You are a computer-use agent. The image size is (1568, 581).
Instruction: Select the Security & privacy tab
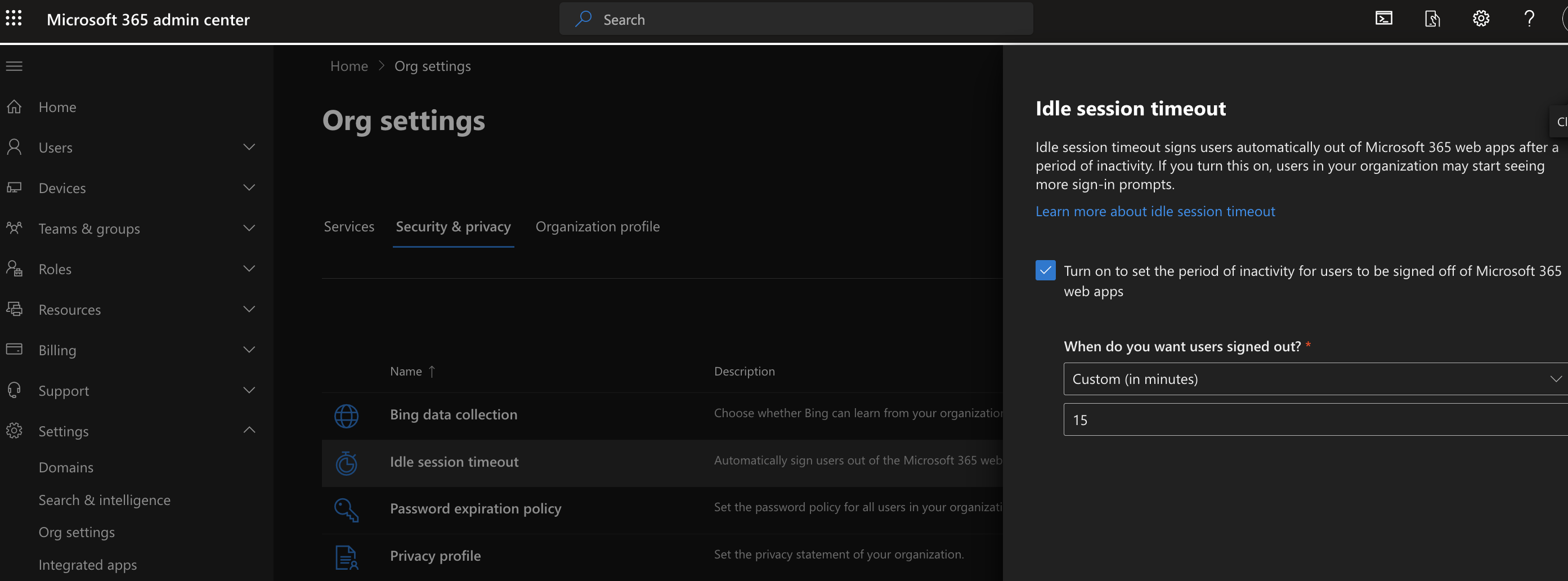(x=453, y=226)
